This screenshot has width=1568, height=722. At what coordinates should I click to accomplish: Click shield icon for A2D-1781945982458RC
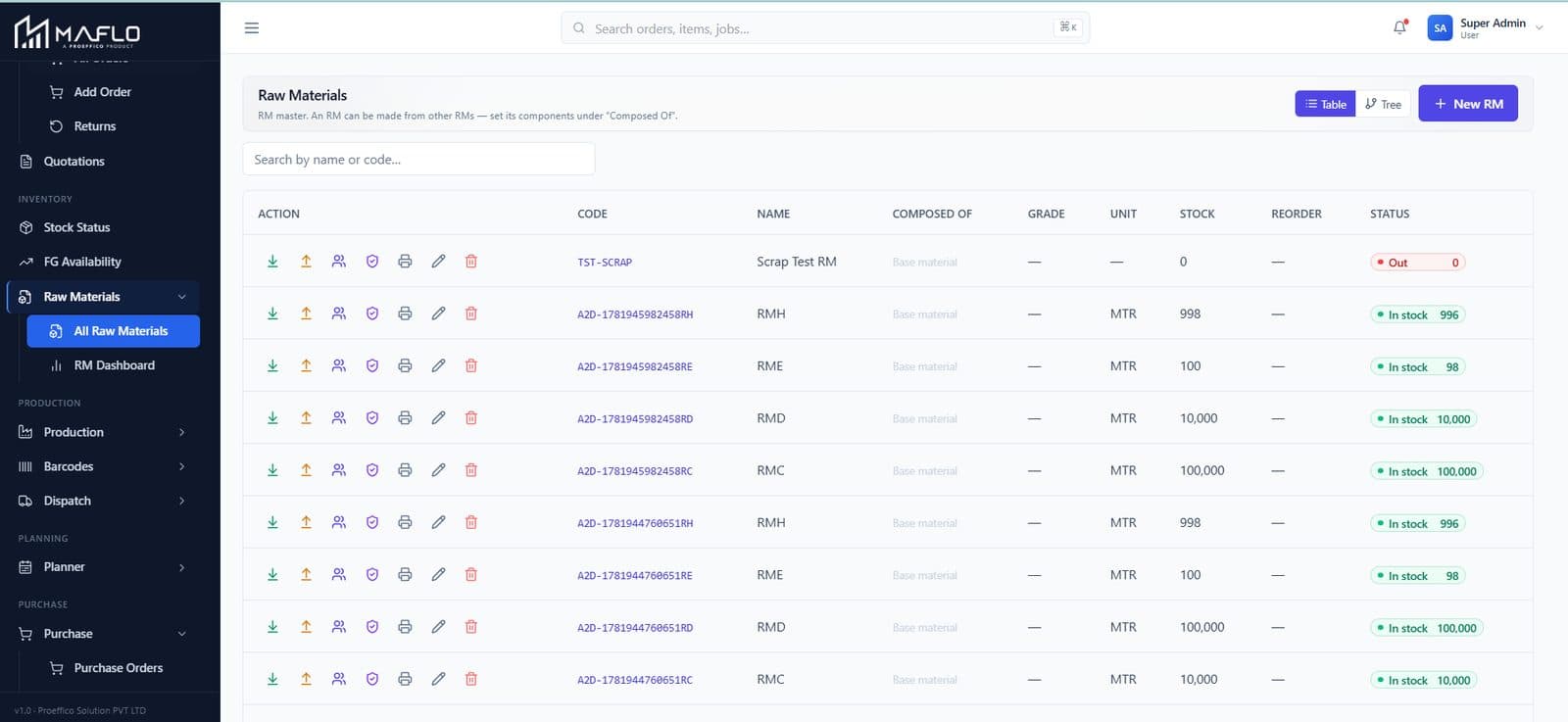coord(372,470)
